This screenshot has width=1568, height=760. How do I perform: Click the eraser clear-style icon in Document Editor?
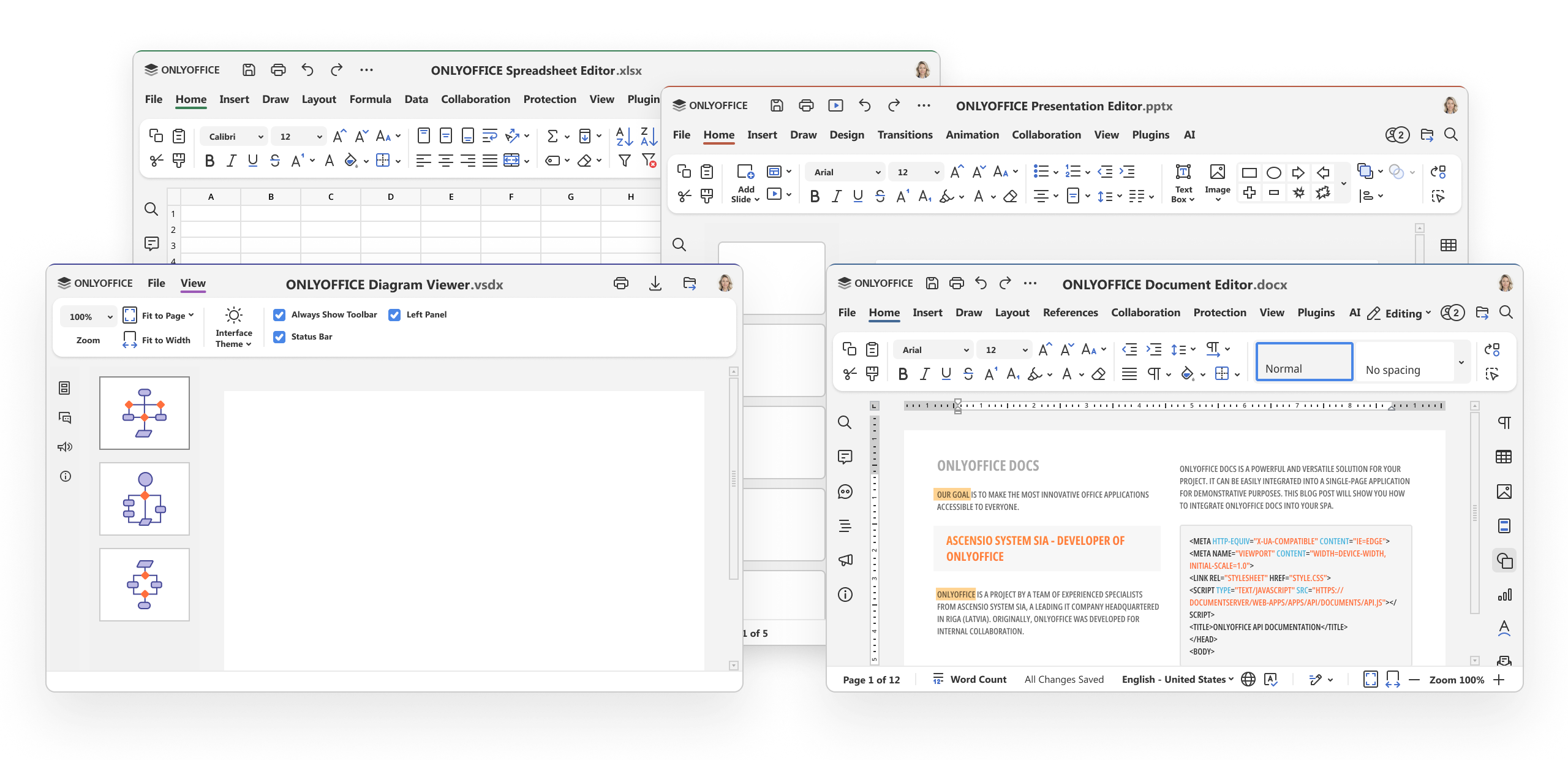tap(1099, 374)
